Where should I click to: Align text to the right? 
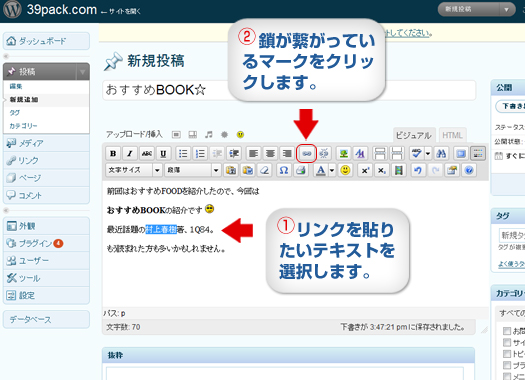pos(287,153)
